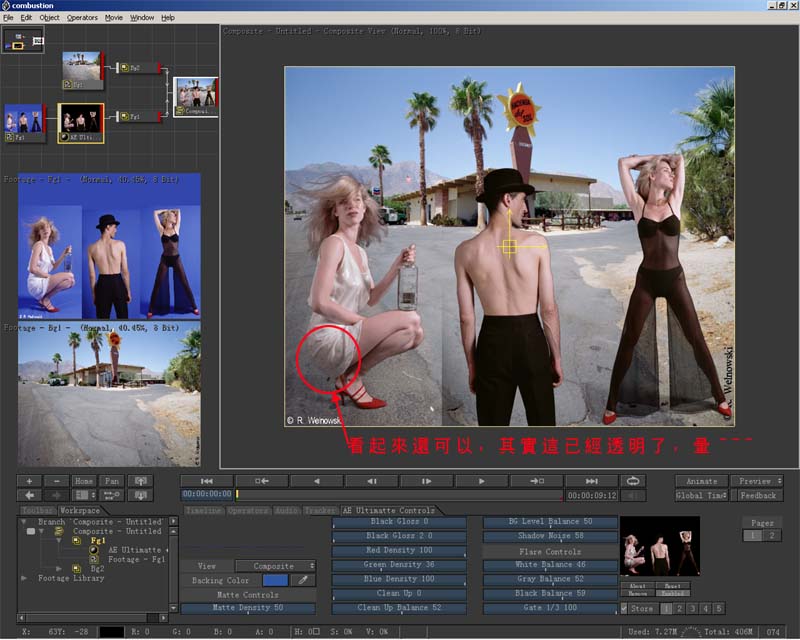The image size is (800, 640).
Task: Expand the Footage Library tree node
Action: 23,578
